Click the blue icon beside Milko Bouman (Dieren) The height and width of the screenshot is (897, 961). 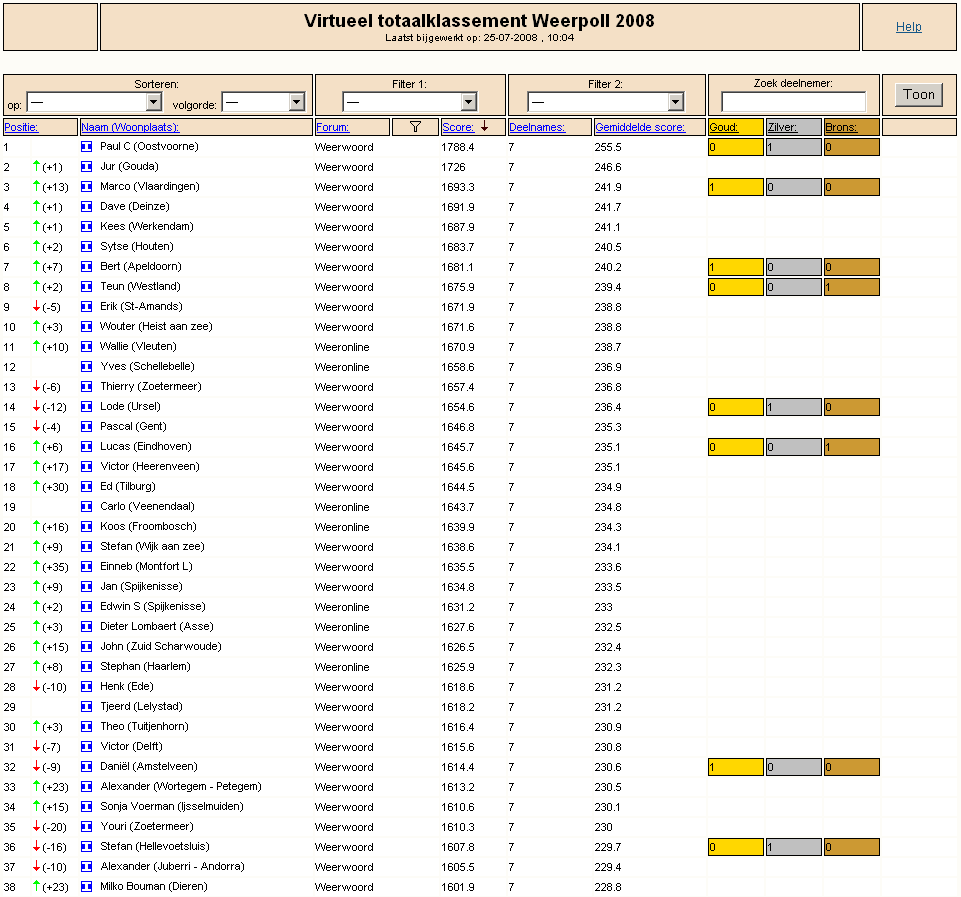[x=86, y=887]
